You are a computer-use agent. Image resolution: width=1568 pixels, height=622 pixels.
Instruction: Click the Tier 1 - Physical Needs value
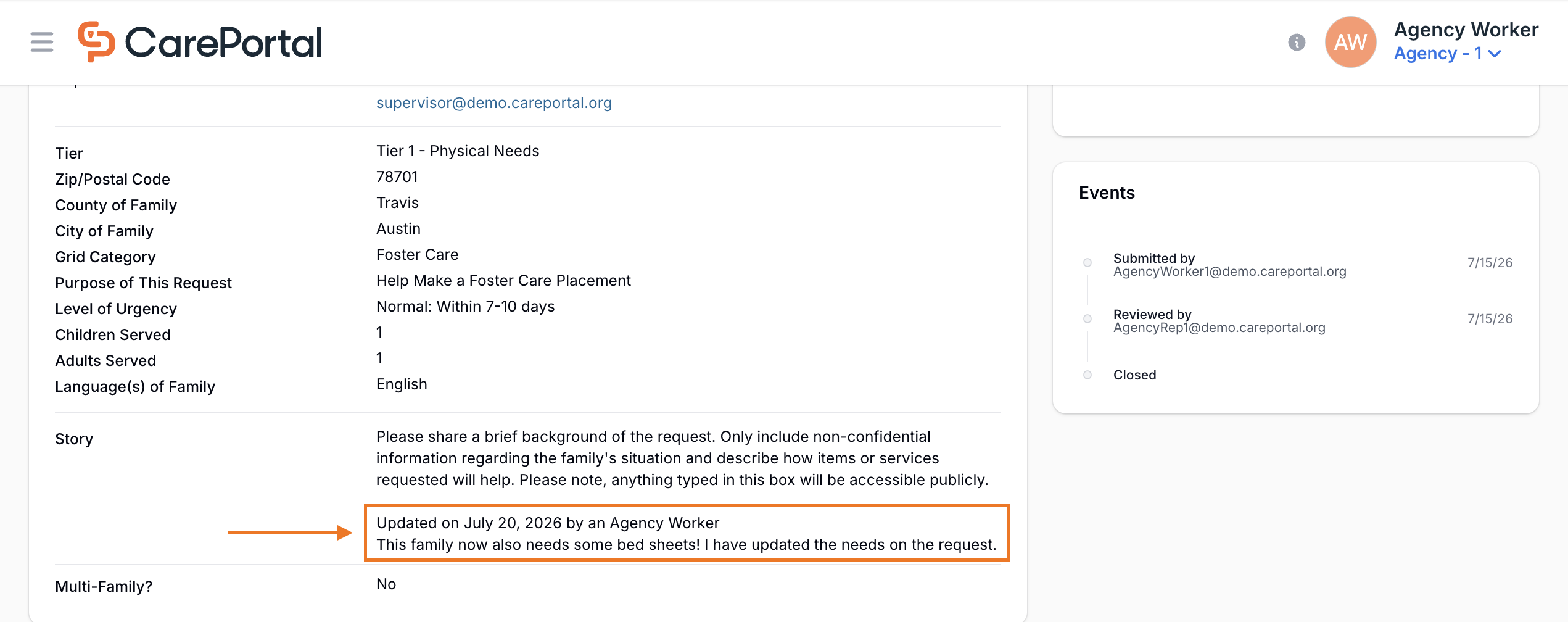click(458, 151)
